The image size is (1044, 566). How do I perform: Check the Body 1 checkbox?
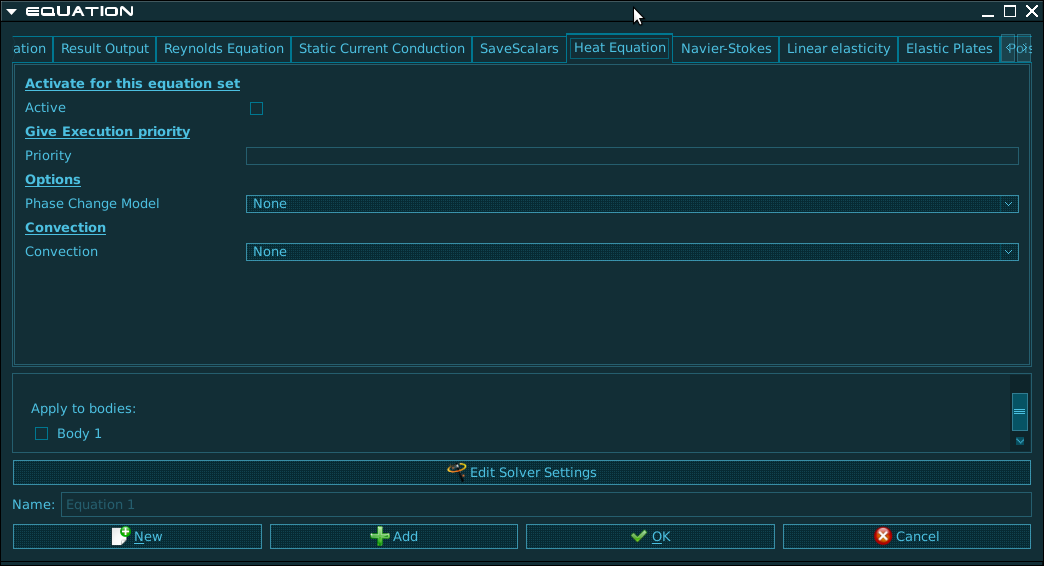click(41, 434)
